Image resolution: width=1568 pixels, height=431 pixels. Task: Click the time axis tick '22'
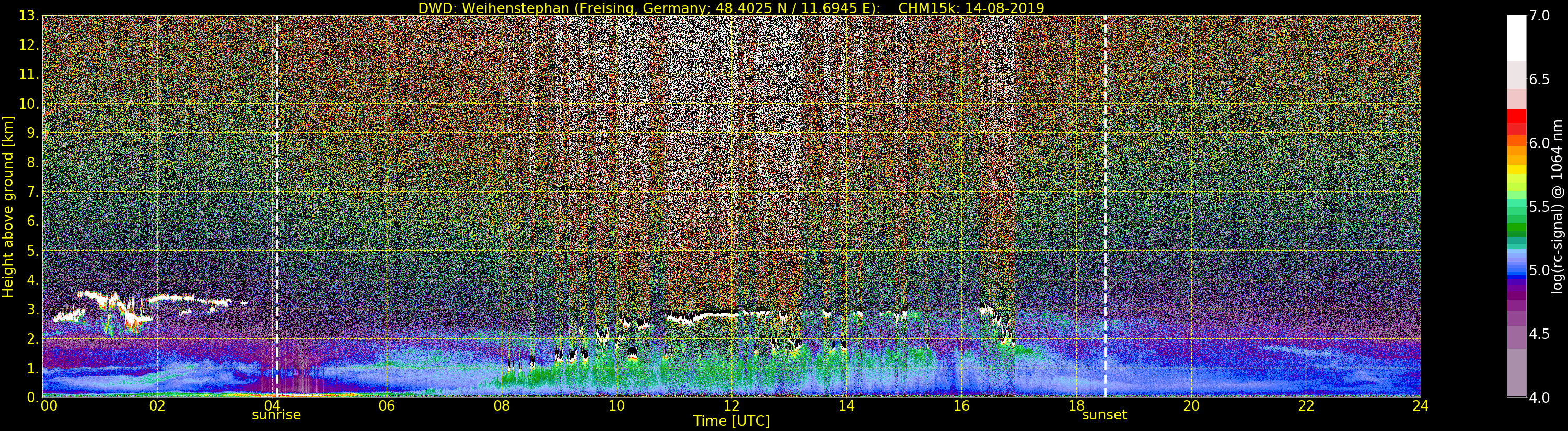pos(1306,406)
